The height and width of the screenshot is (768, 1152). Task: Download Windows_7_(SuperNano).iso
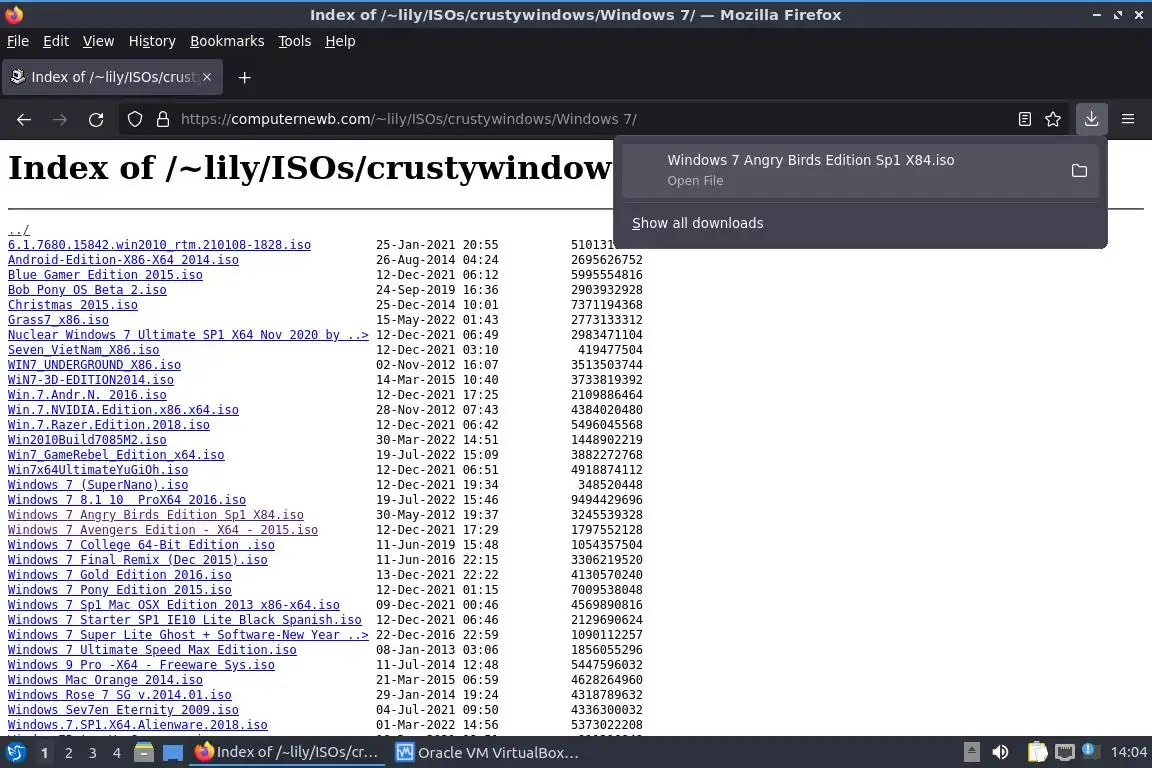(x=98, y=484)
